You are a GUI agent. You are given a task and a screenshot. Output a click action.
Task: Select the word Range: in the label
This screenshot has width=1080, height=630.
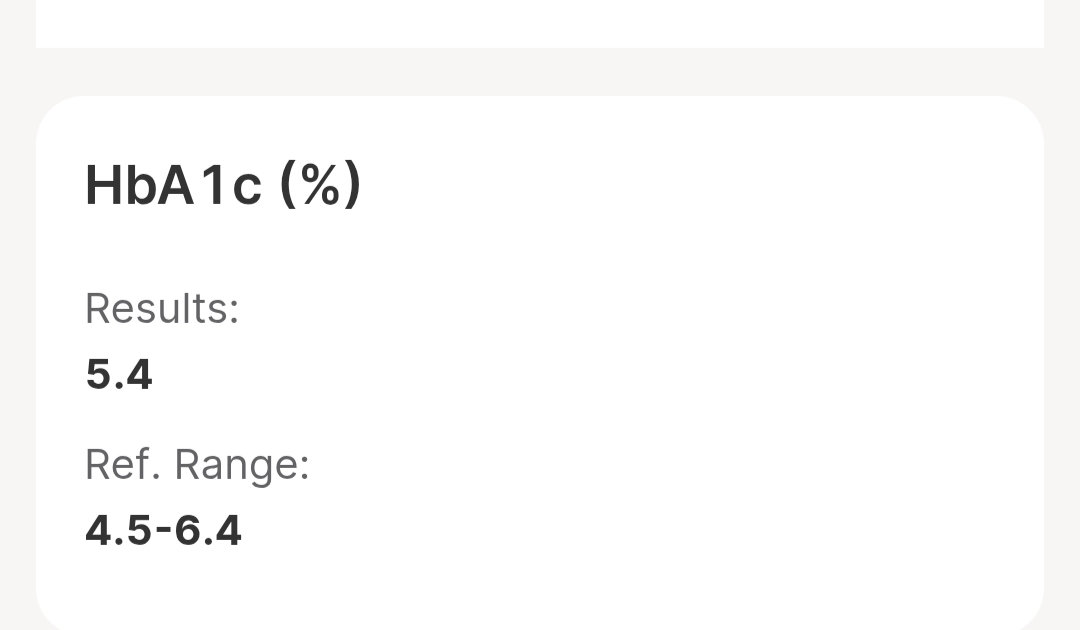click(x=242, y=466)
